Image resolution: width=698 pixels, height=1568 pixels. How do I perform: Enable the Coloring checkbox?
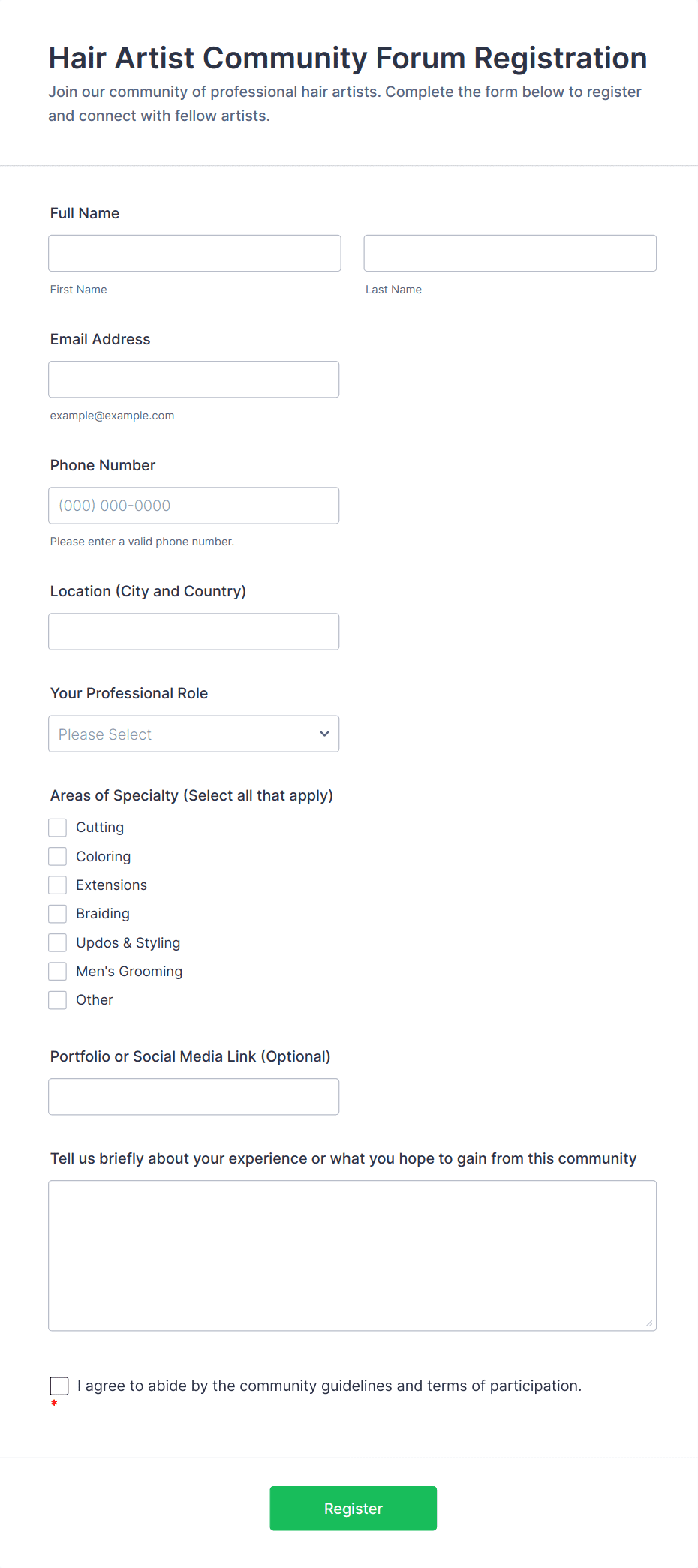pos(58,856)
